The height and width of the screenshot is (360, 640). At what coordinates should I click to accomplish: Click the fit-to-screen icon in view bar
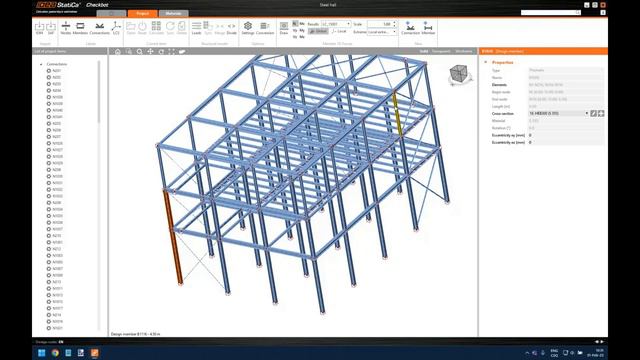[x=171, y=51]
